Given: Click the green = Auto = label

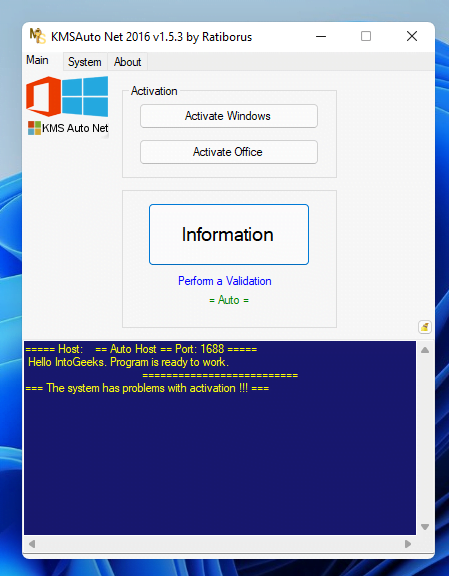Looking at the screenshot, I should pyautogui.click(x=229, y=300).
